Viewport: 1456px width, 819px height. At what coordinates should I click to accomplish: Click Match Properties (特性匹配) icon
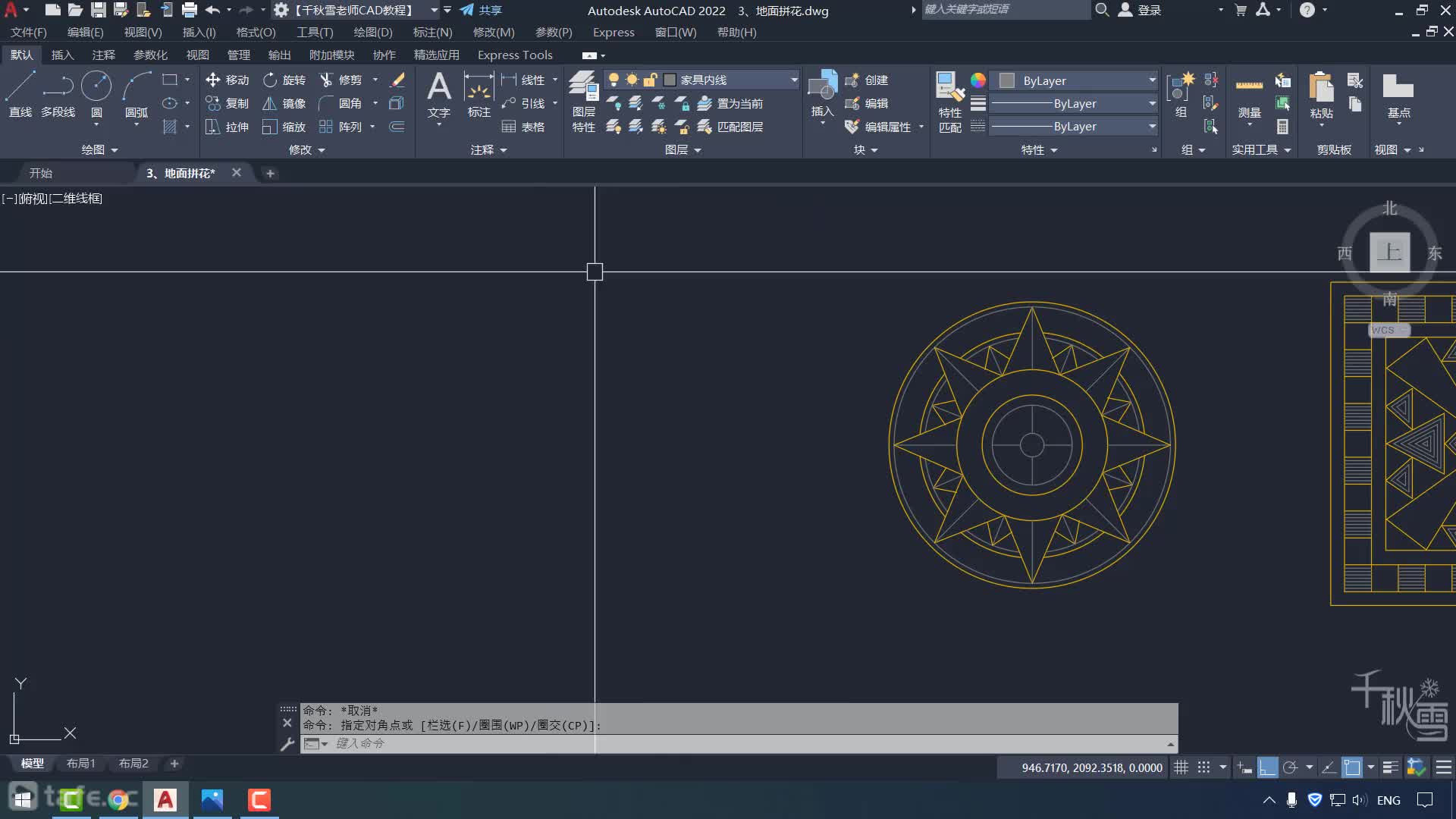point(949,102)
